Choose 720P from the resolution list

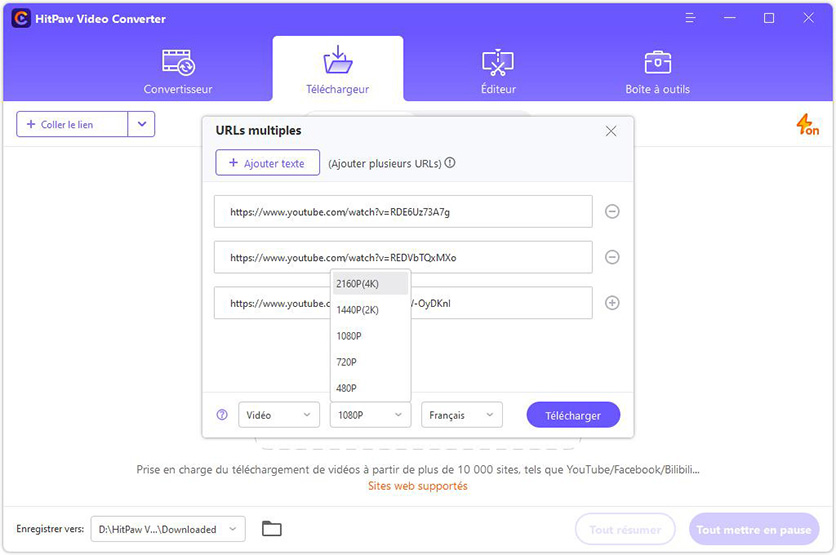coord(371,362)
